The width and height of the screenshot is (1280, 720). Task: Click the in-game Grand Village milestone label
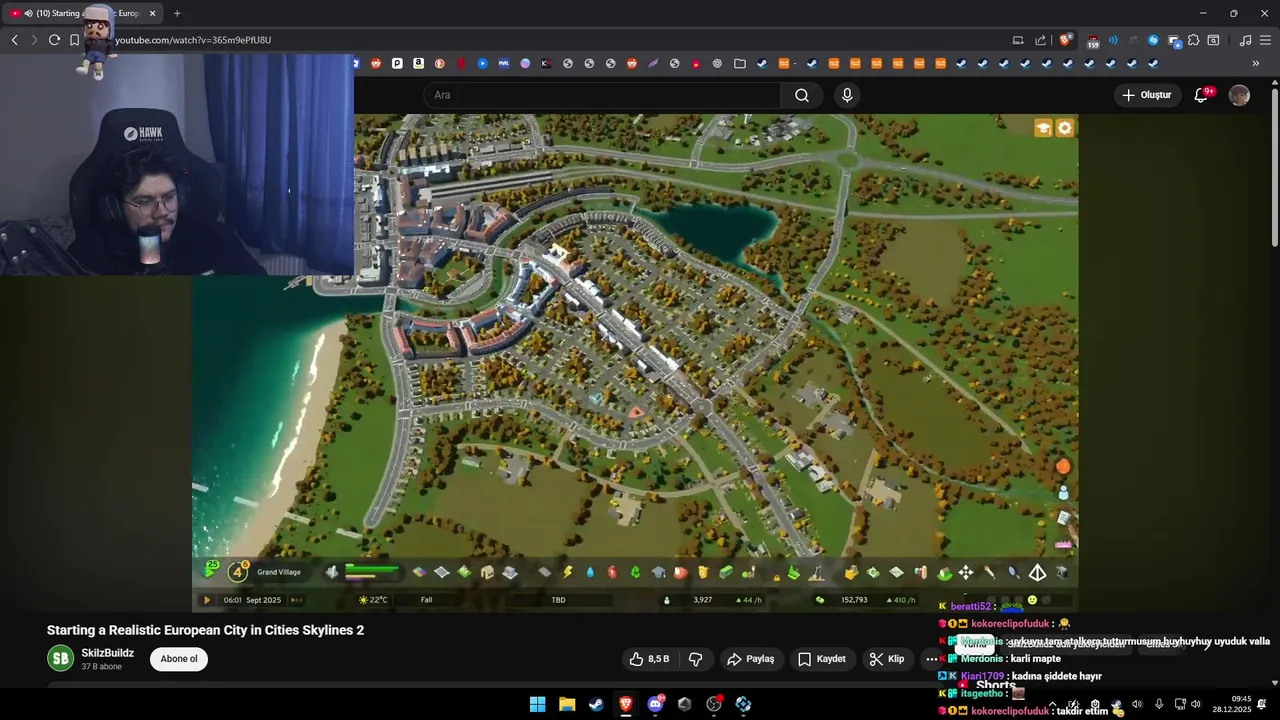pos(279,572)
